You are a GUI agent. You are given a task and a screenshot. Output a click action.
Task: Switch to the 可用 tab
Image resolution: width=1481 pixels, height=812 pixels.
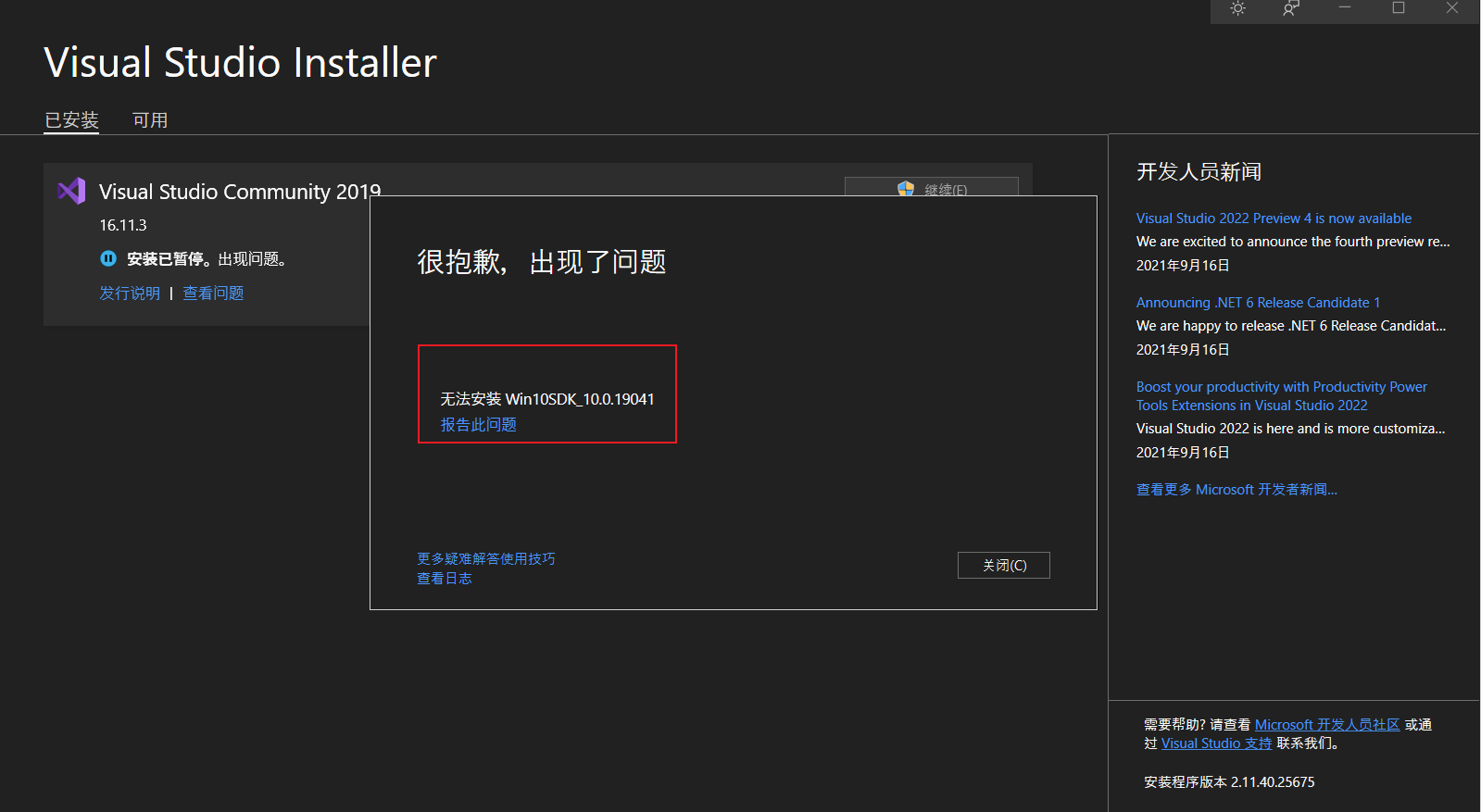coord(150,120)
